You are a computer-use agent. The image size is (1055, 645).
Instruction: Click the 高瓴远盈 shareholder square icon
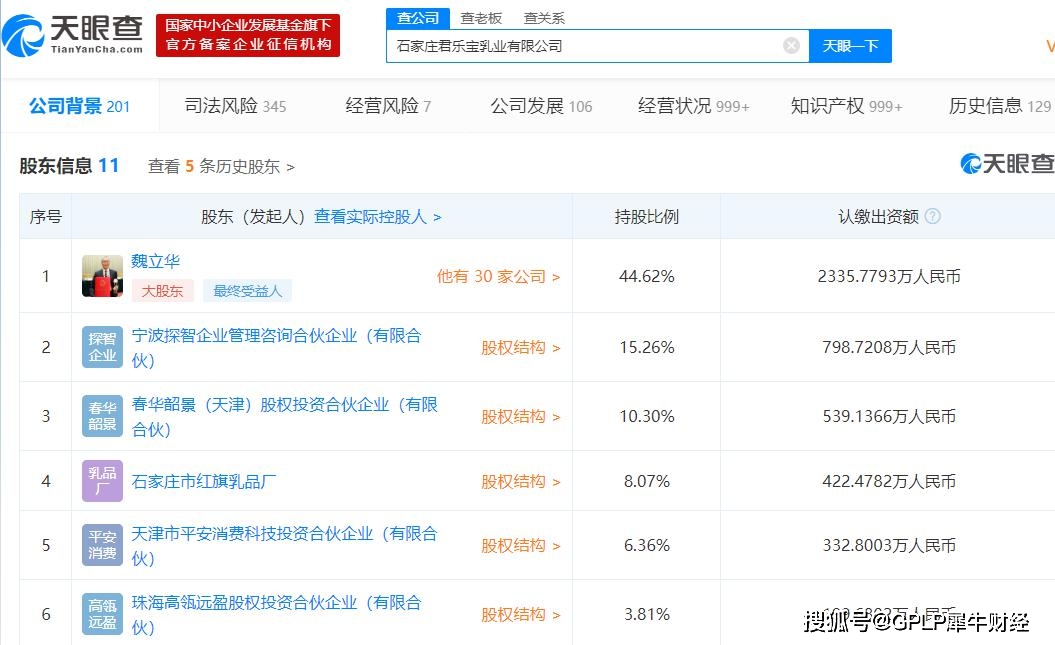click(x=101, y=614)
